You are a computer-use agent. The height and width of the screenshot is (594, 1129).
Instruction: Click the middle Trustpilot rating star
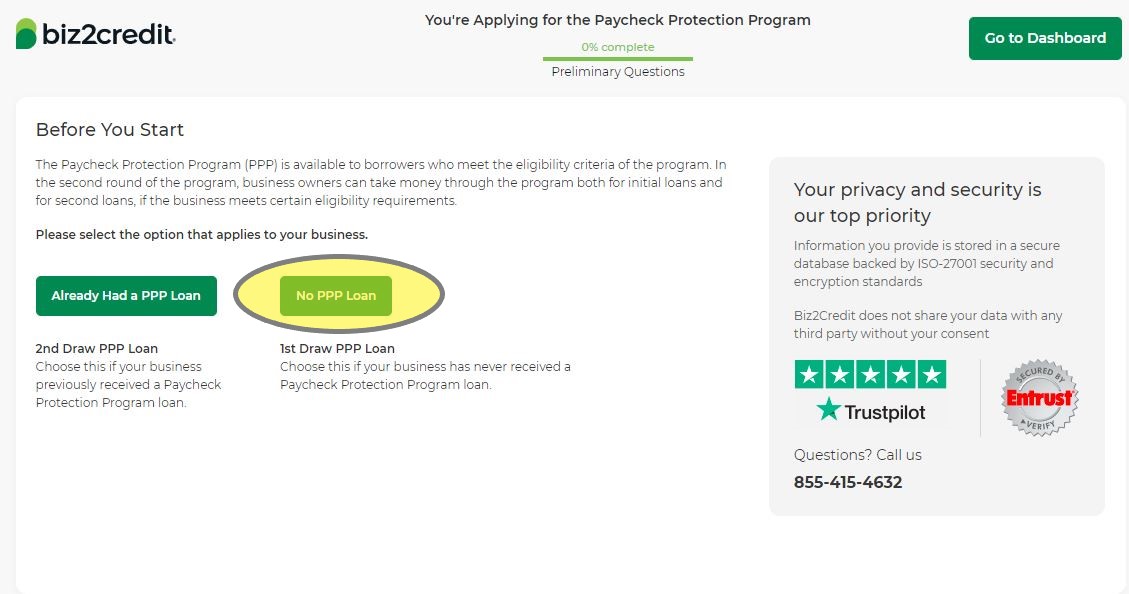pos(871,375)
